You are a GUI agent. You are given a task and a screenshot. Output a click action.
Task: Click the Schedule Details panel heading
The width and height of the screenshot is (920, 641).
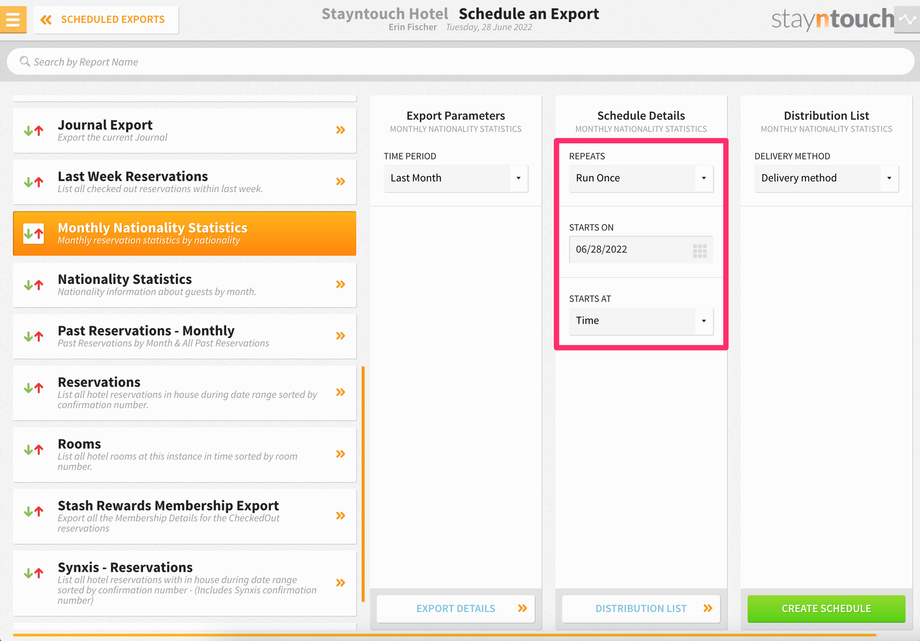pos(641,116)
